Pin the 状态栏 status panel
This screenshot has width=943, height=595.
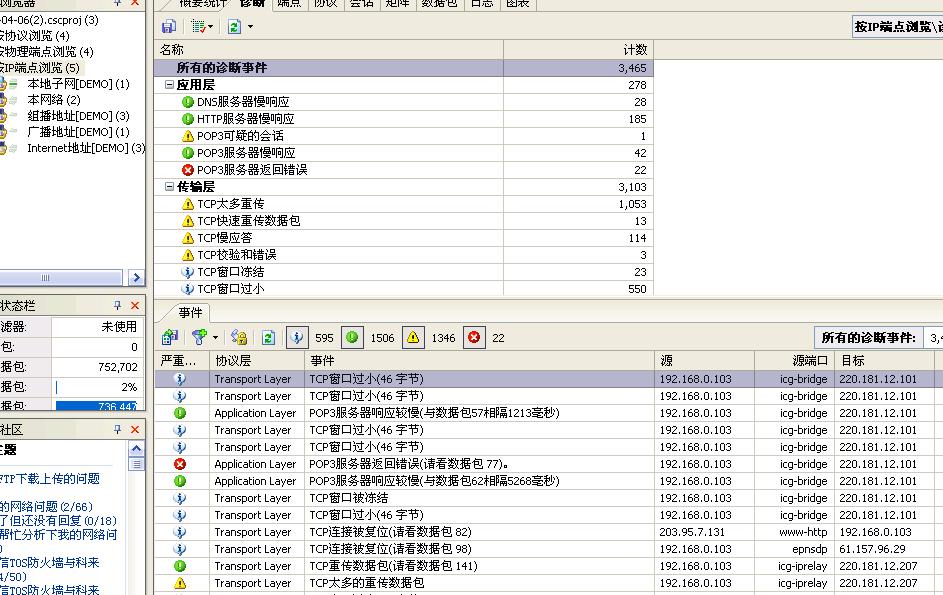(117, 305)
